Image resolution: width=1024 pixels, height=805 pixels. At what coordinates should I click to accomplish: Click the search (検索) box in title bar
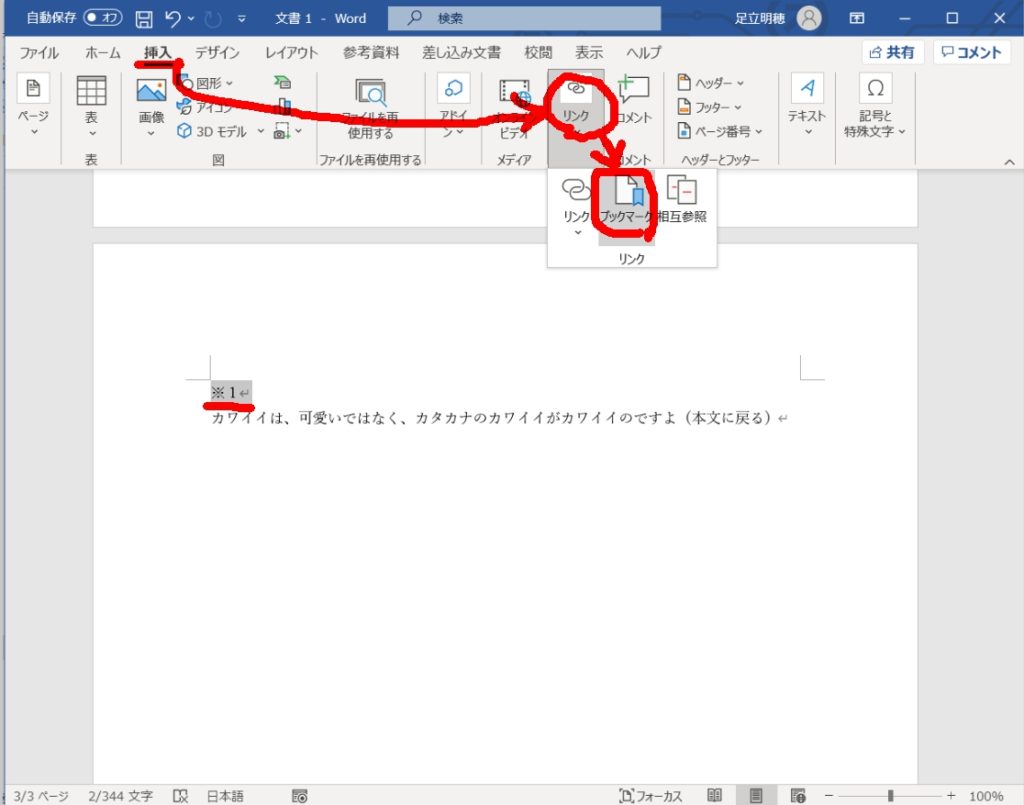coord(524,18)
